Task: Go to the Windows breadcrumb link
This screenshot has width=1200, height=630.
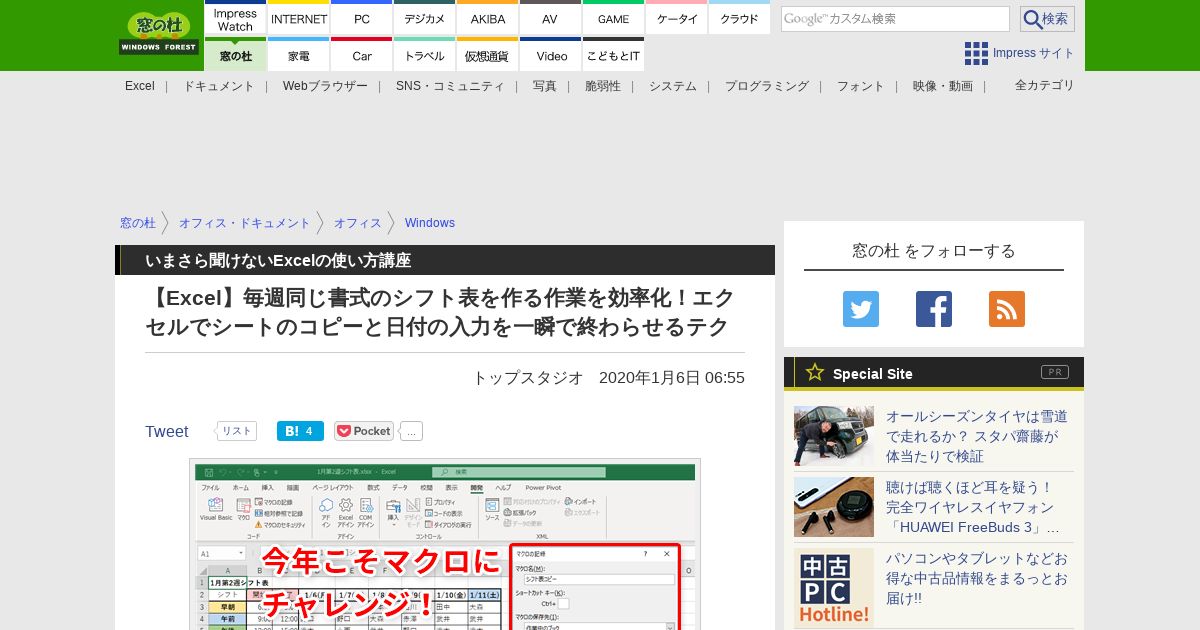Action: point(430,223)
